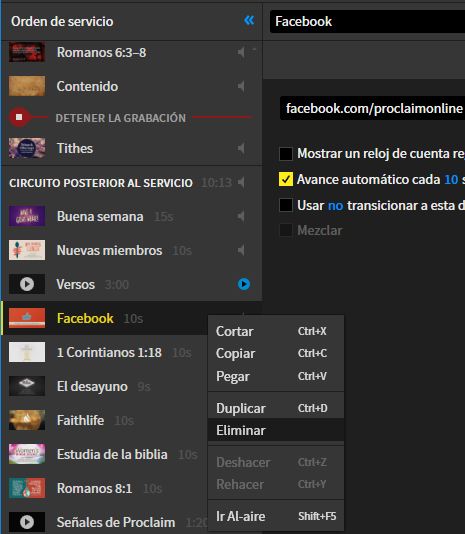Click facebook.com/proclaimonline URL field

[372, 108]
